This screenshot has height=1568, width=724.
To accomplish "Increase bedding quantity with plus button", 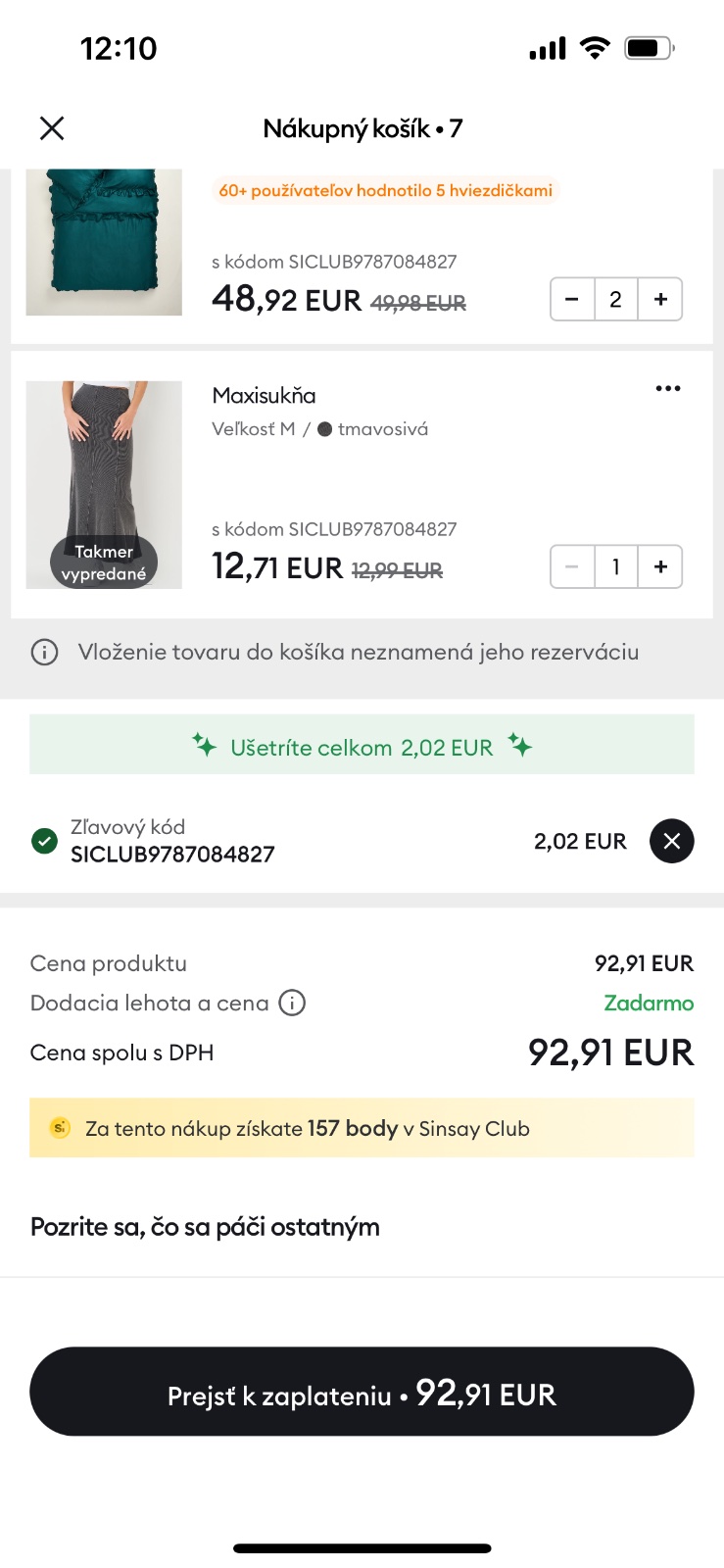I will pos(660,299).
